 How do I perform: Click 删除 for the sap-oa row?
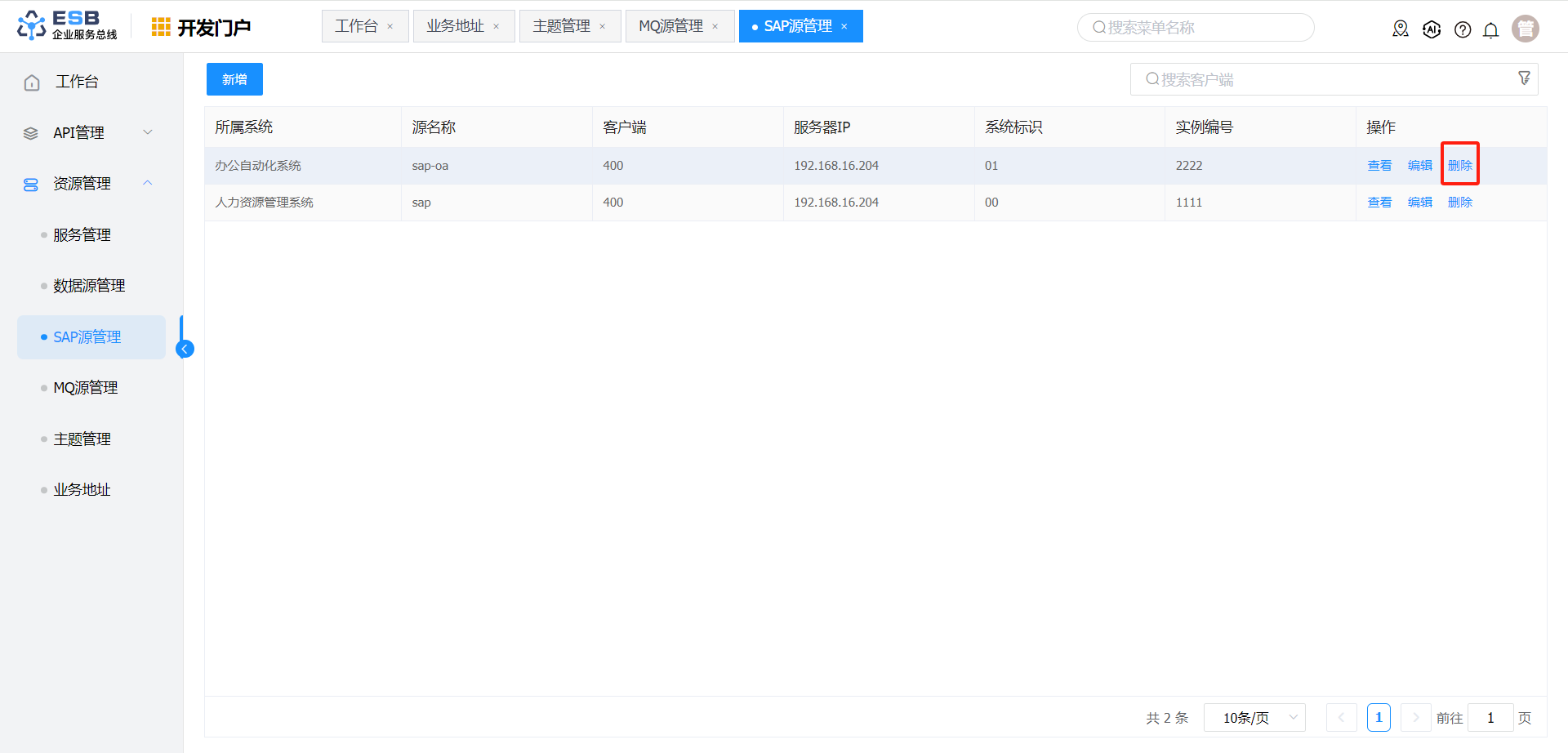(x=1459, y=166)
